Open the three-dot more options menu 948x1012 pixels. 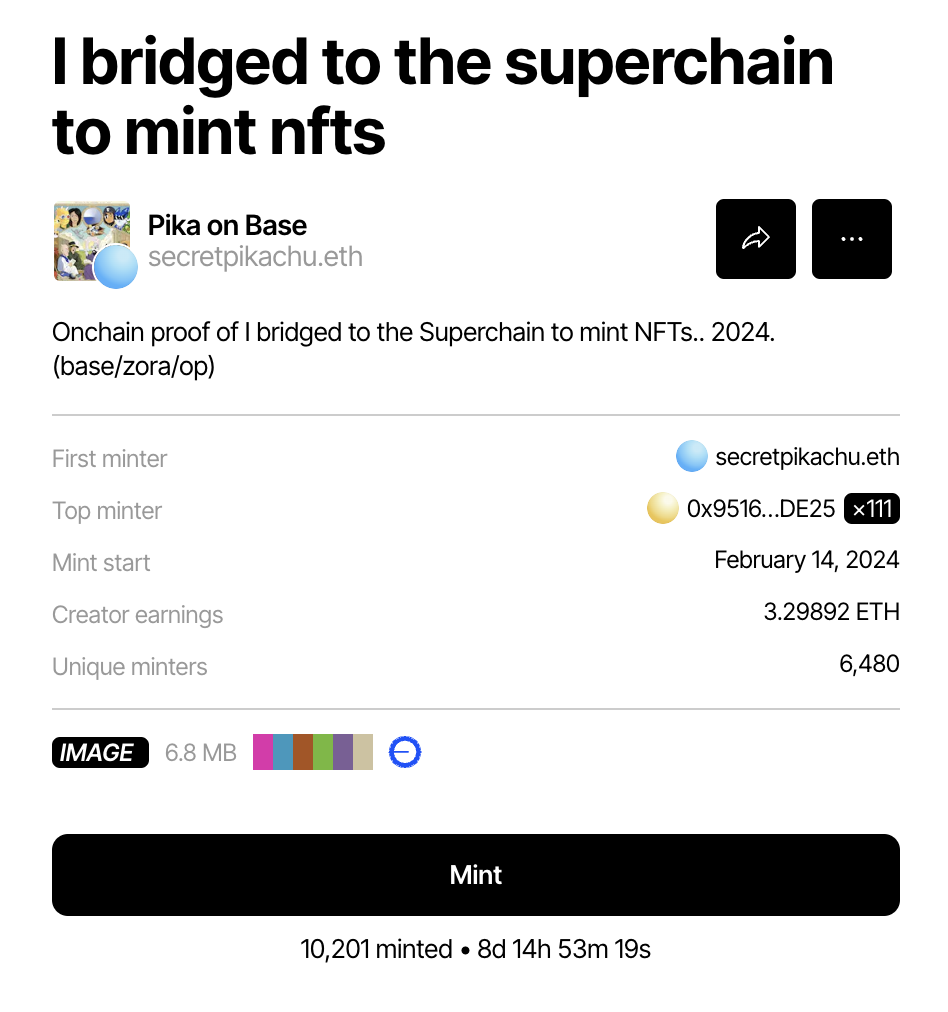tap(851, 239)
